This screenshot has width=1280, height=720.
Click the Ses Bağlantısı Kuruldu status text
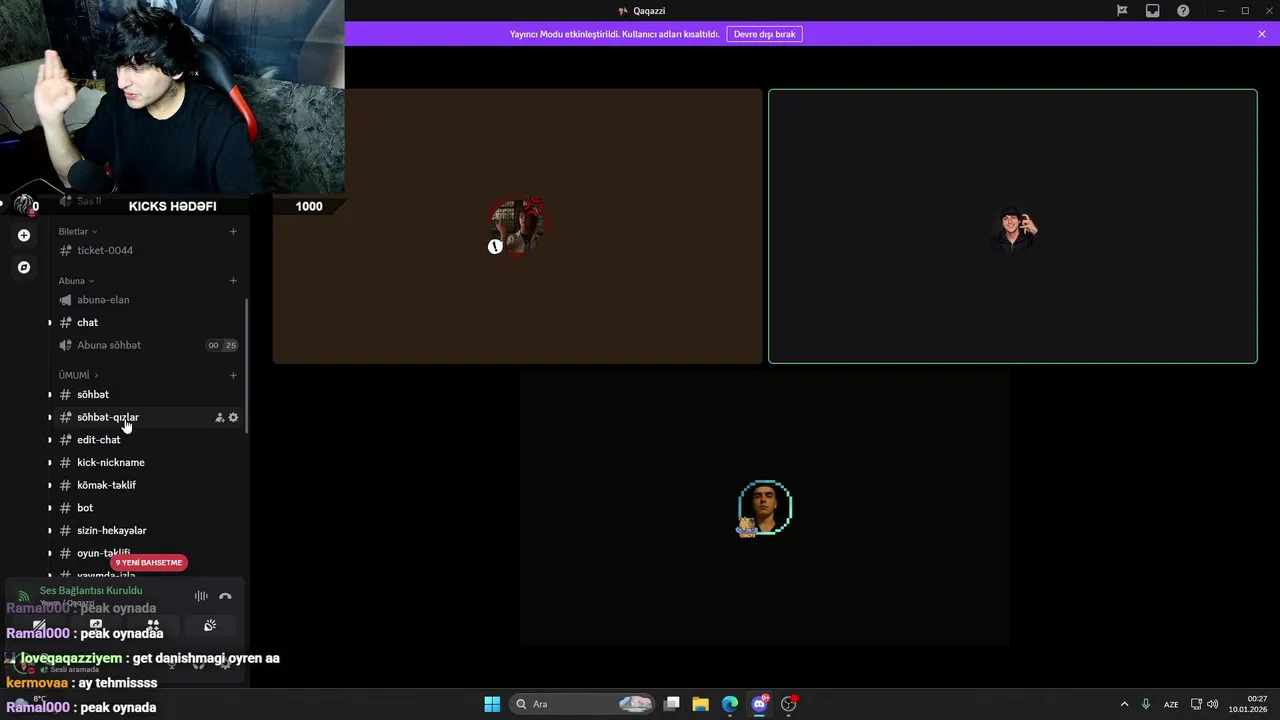[x=91, y=590]
